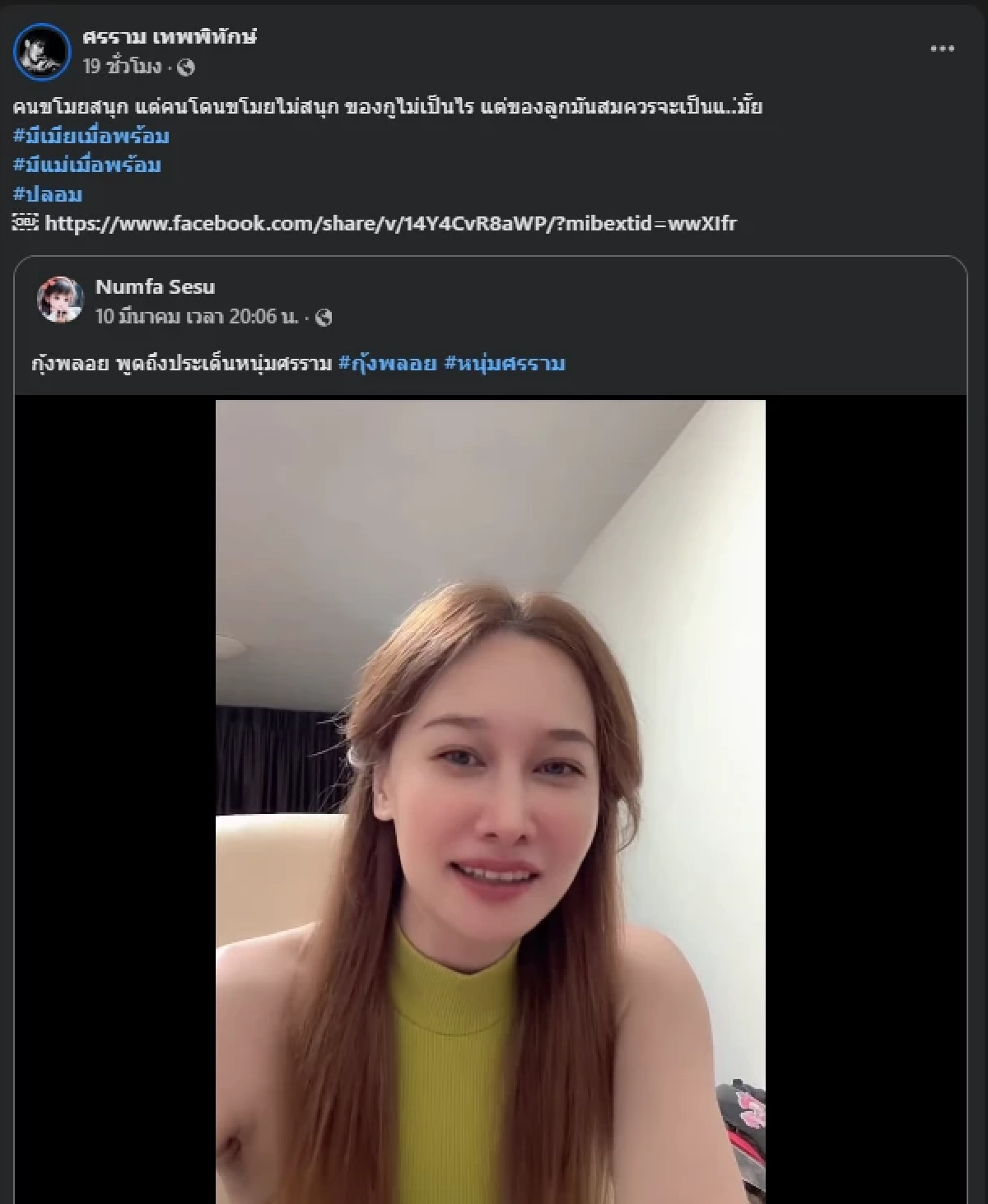This screenshot has height=1204, width=988.
Task: Open the post options three-dot menu
Action: pyautogui.click(x=942, y=49)
